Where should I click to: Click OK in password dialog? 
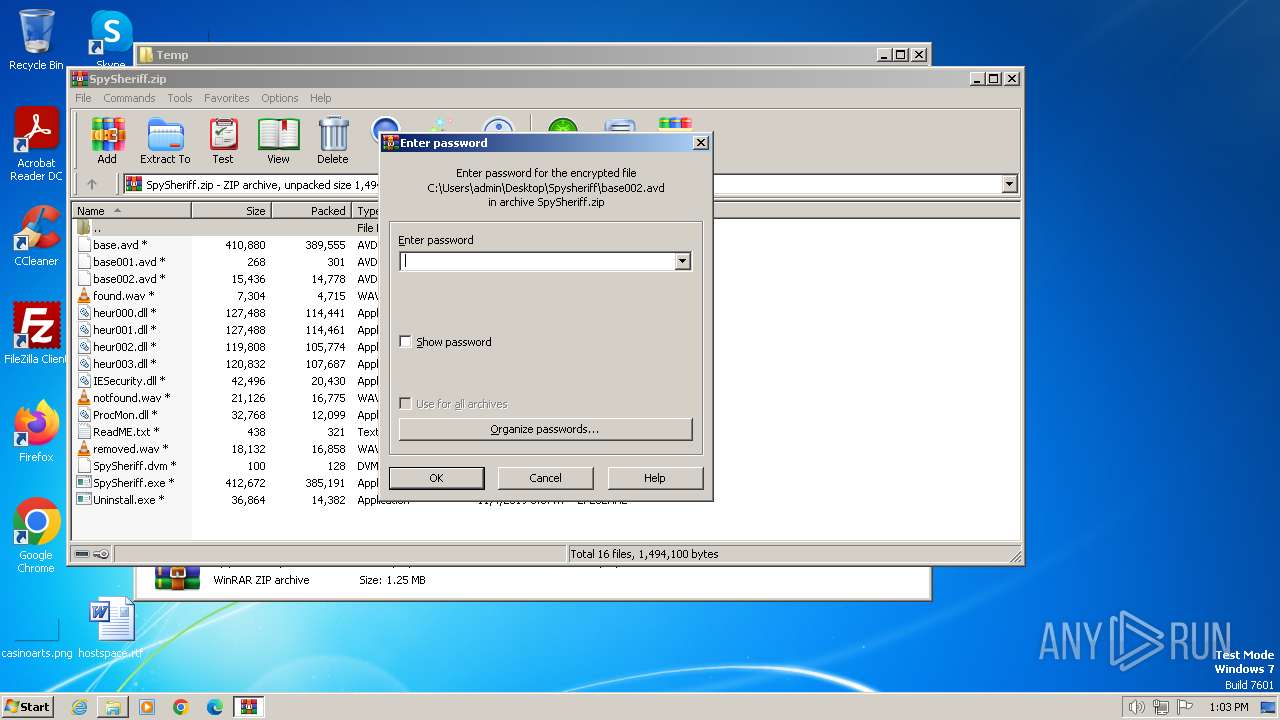coord(436,478)
